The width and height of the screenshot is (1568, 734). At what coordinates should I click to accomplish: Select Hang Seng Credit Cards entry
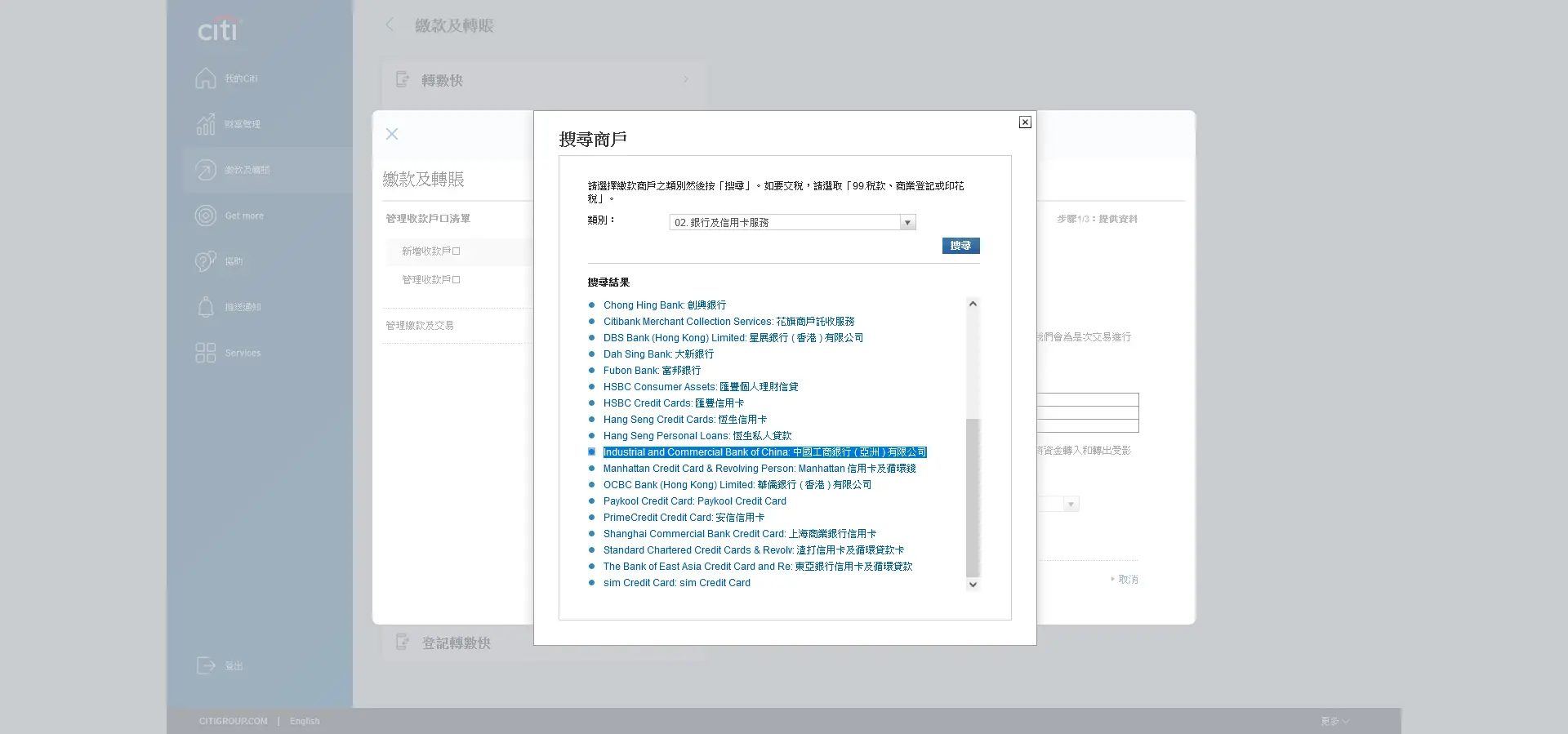click(685, 420)
